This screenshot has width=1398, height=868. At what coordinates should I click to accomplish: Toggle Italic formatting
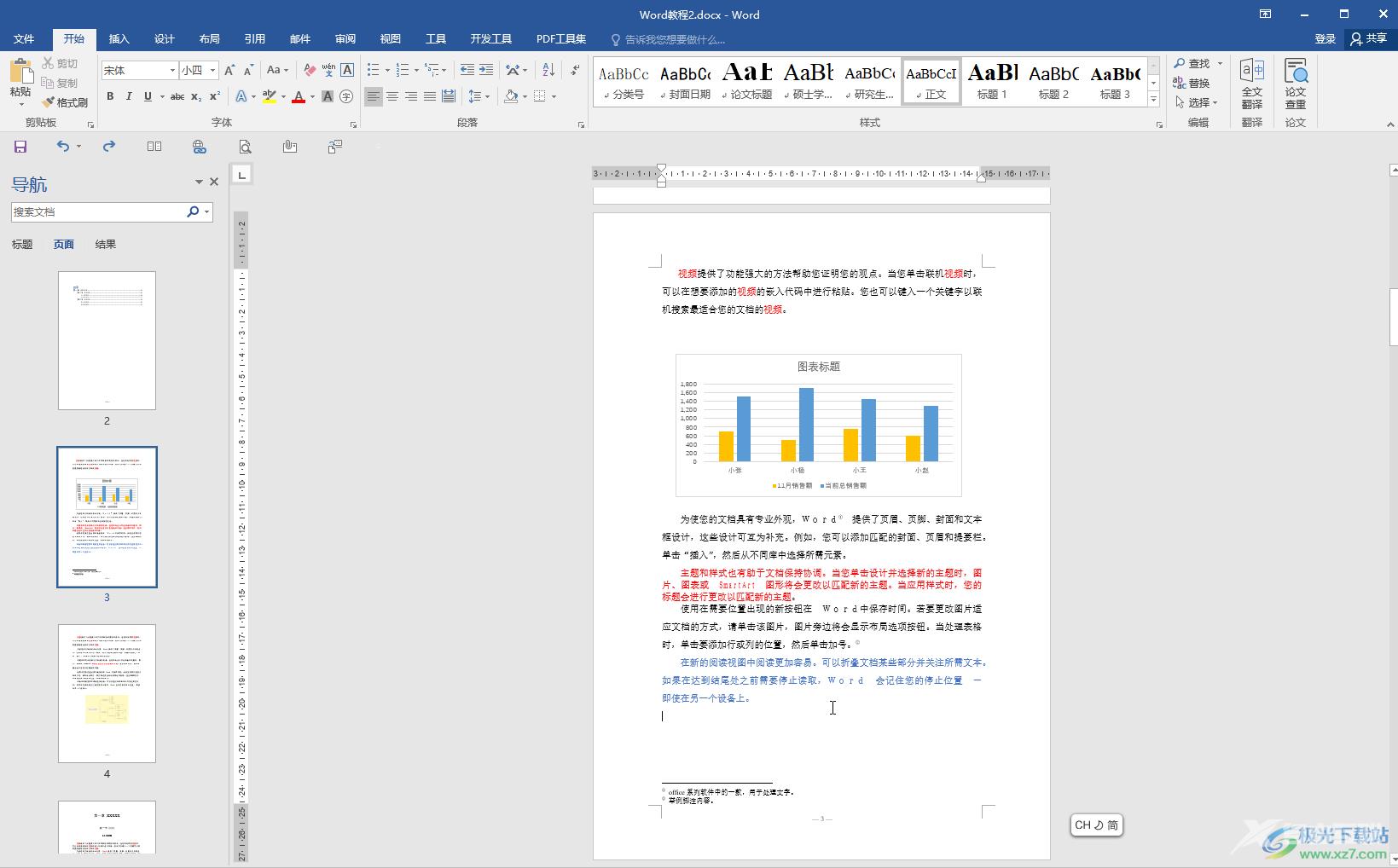[x=129, y=96]
